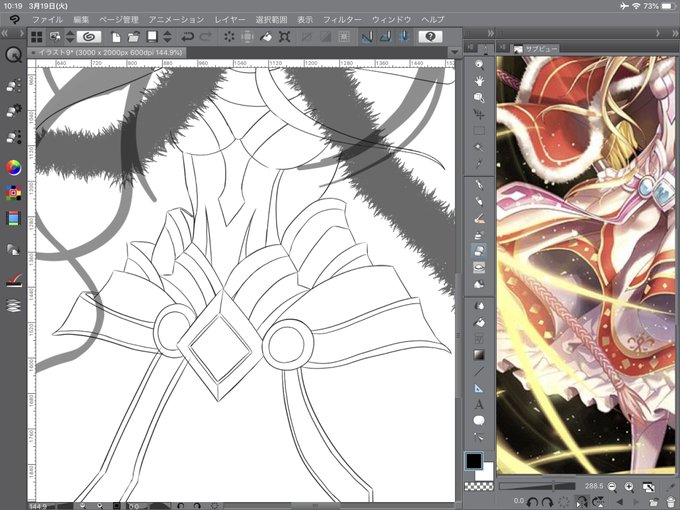Image resolution: width=680 pixels, height=510 pixels.
Task: Open the color wheel palette
Action: [13, 167]
